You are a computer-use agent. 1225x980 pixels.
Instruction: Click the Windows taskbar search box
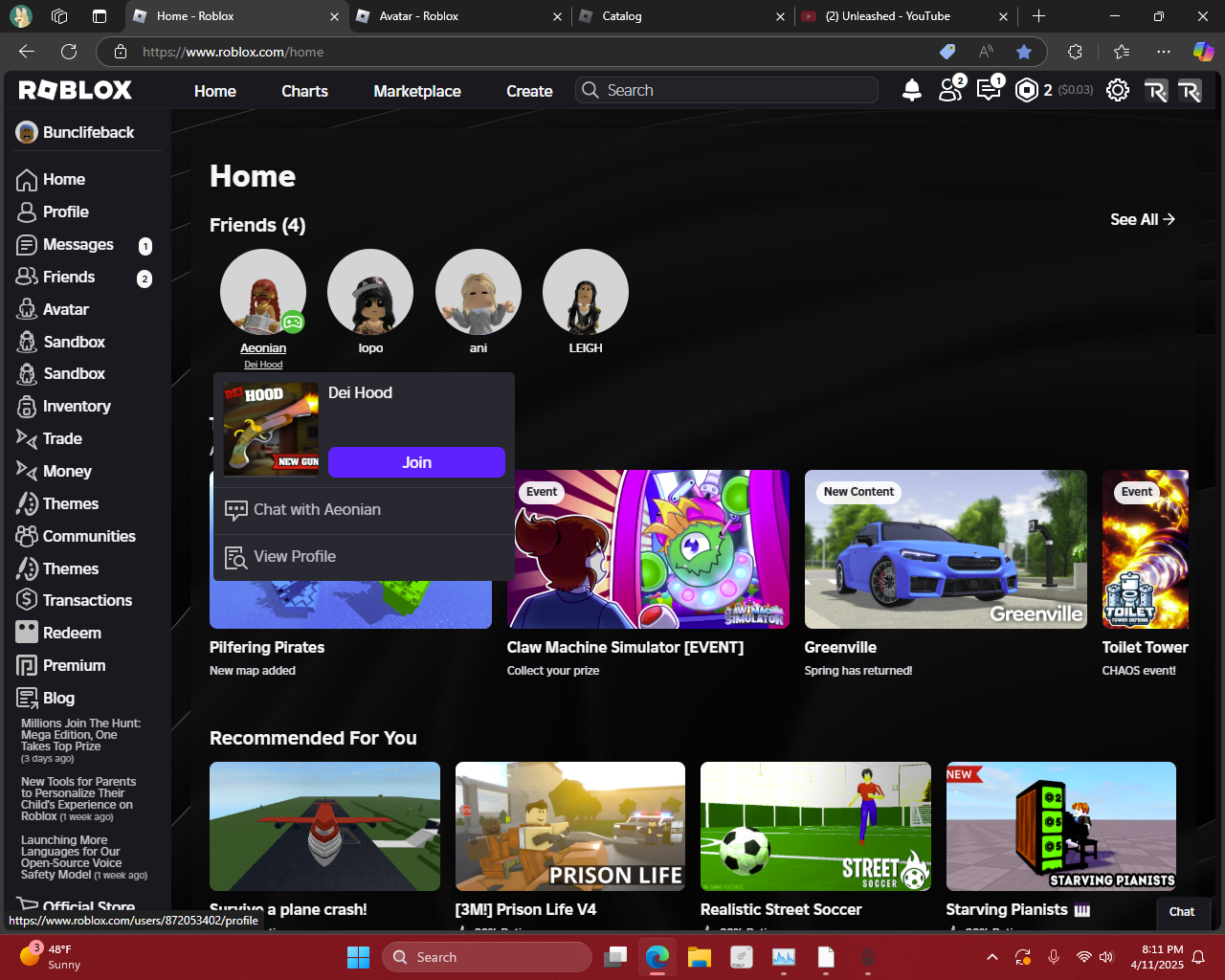click(487, 957)
